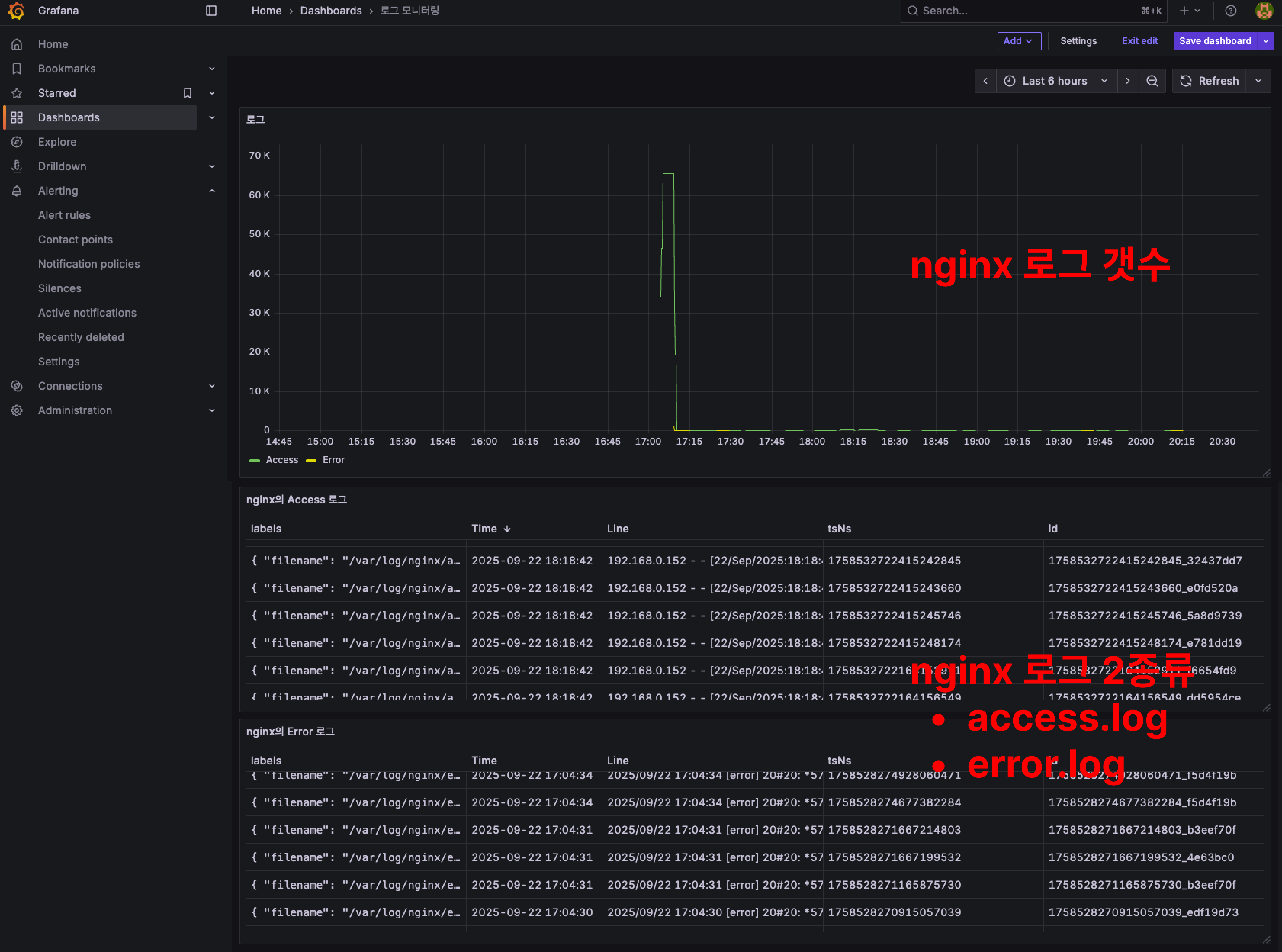Toggle Error series in chart legend
Screen dimensions: 1282x952
tap(333, 460)
